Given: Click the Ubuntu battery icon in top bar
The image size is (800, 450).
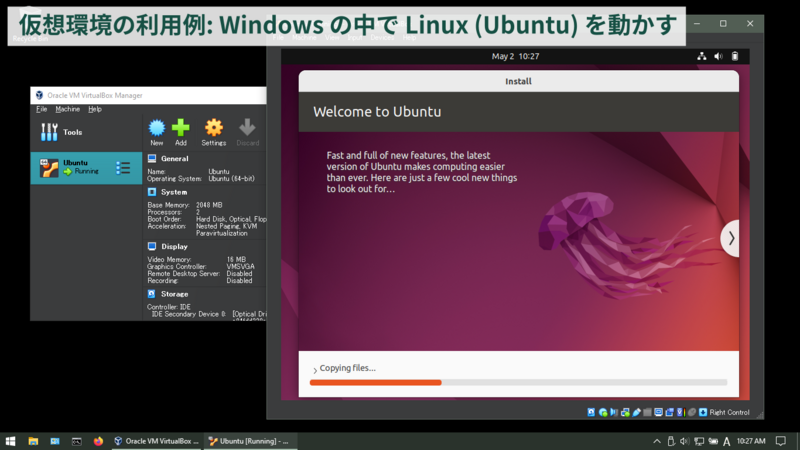Looking at the screenshot, I should click(735, 56).
